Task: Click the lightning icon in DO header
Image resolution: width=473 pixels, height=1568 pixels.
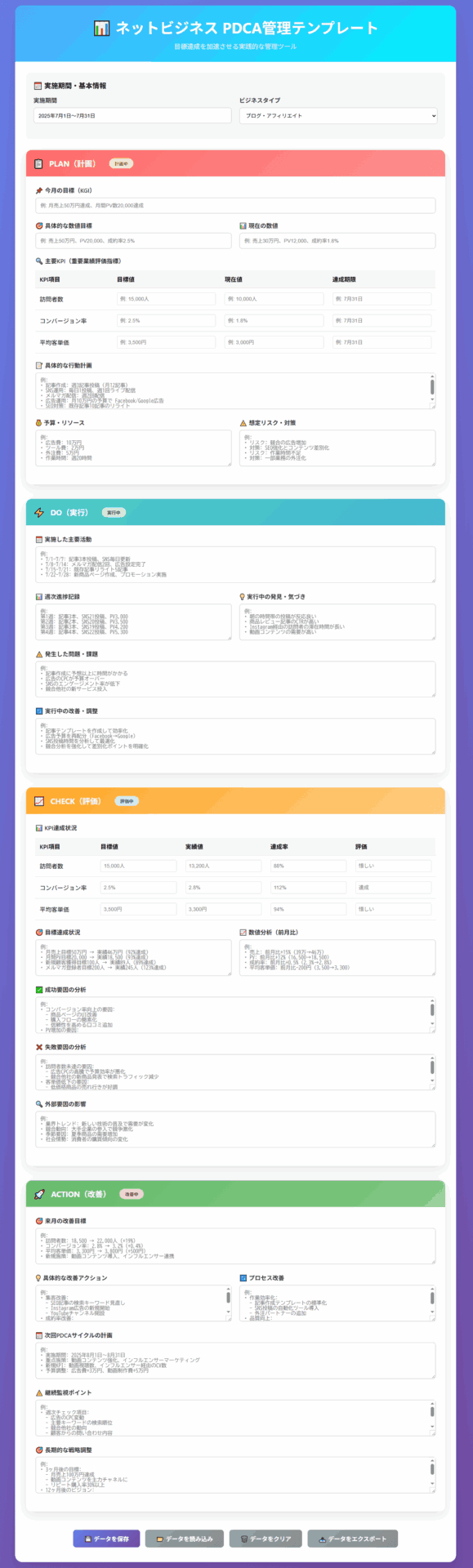Action: pos(38,513)
